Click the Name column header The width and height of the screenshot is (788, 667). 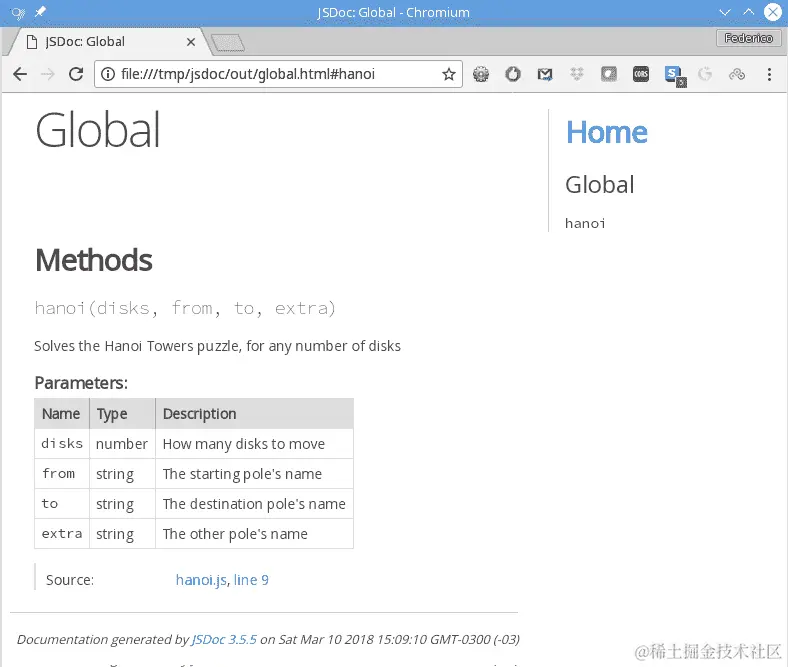click(x=62, y=414)
